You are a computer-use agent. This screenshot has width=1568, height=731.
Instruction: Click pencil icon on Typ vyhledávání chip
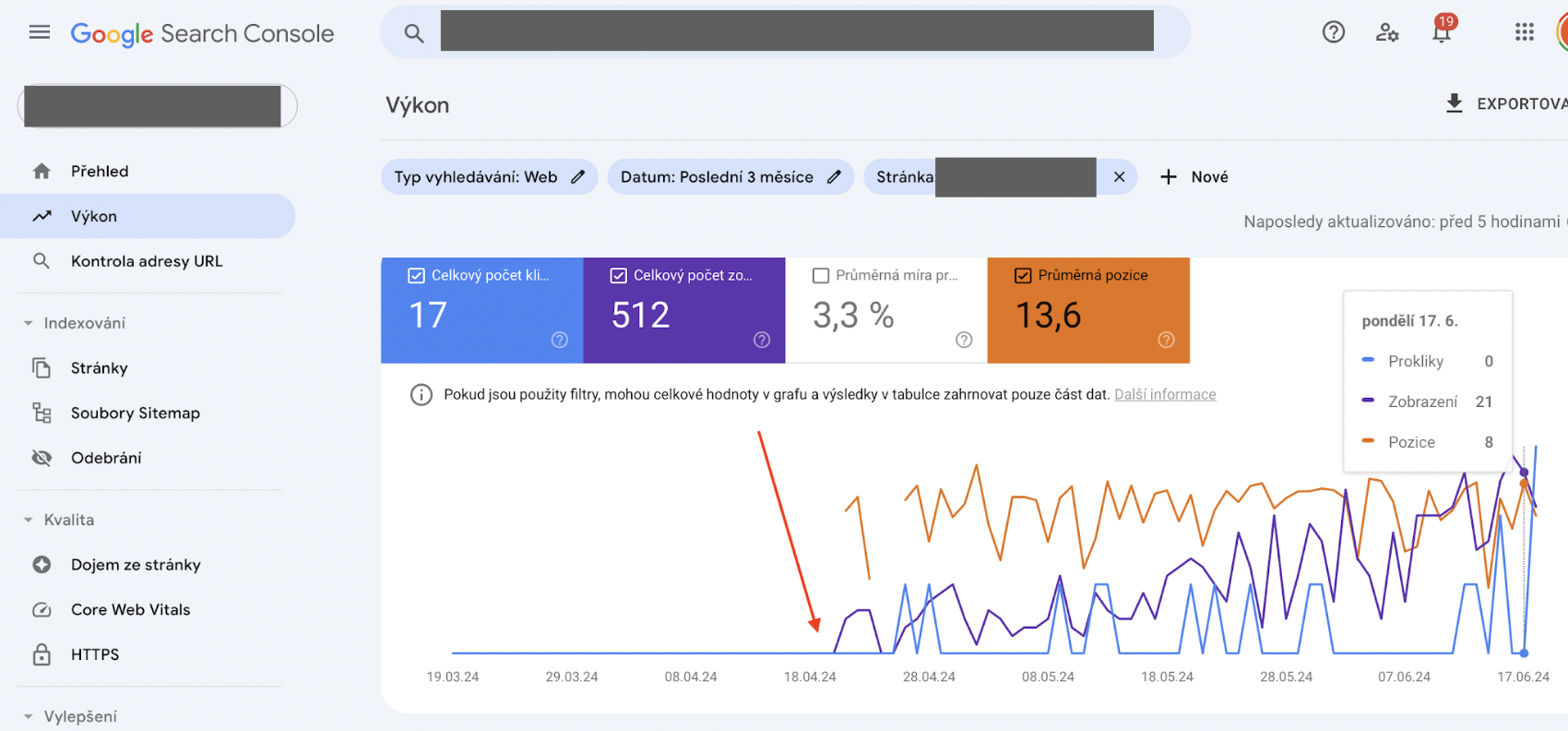point(578,177)
